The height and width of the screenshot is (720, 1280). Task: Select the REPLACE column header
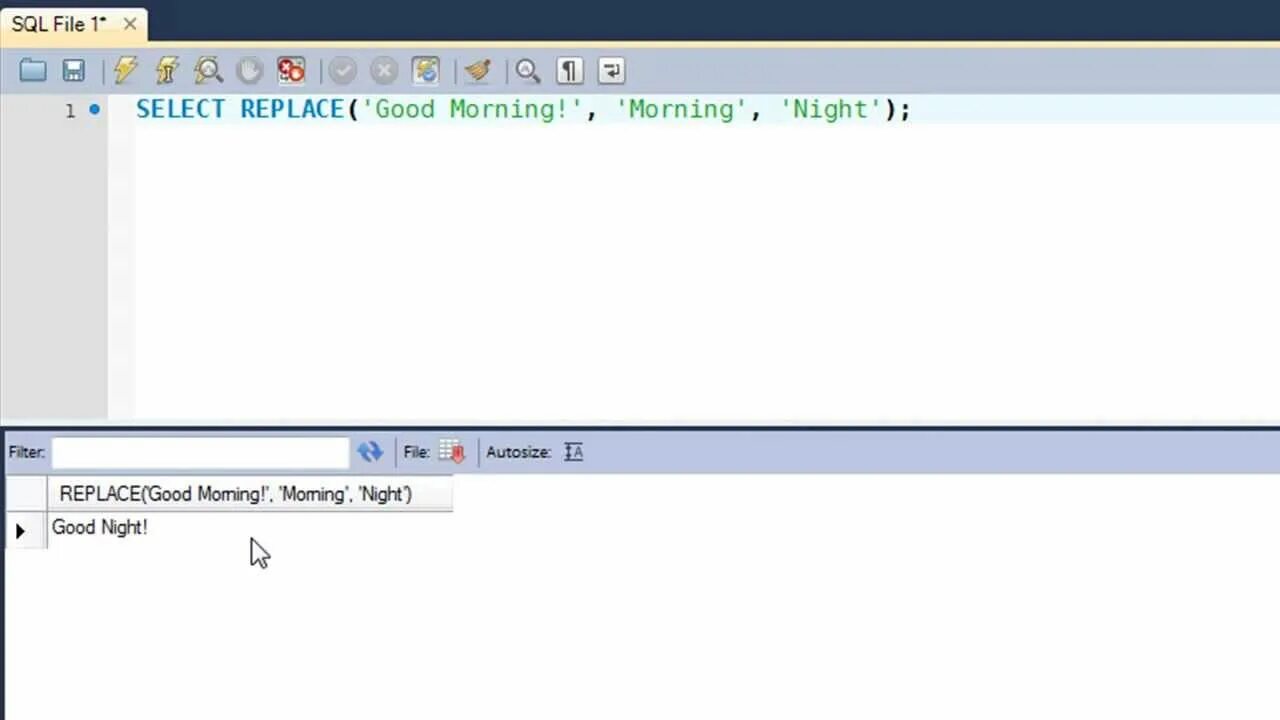pos(250,494)
